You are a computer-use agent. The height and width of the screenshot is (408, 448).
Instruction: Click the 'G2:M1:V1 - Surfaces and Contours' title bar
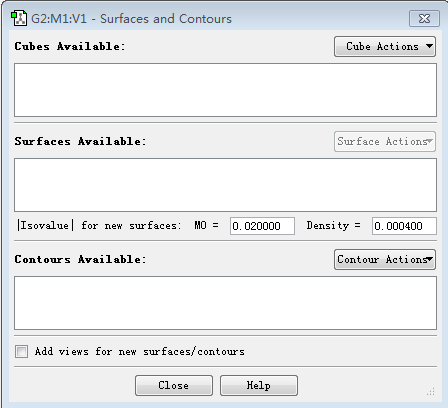[x=131, y=19]
